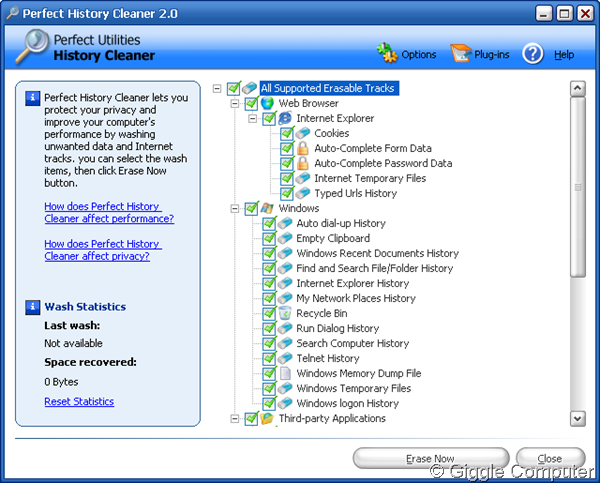Click the 'Not available' last wash value
600x483 pixels.
pos(73,343)
